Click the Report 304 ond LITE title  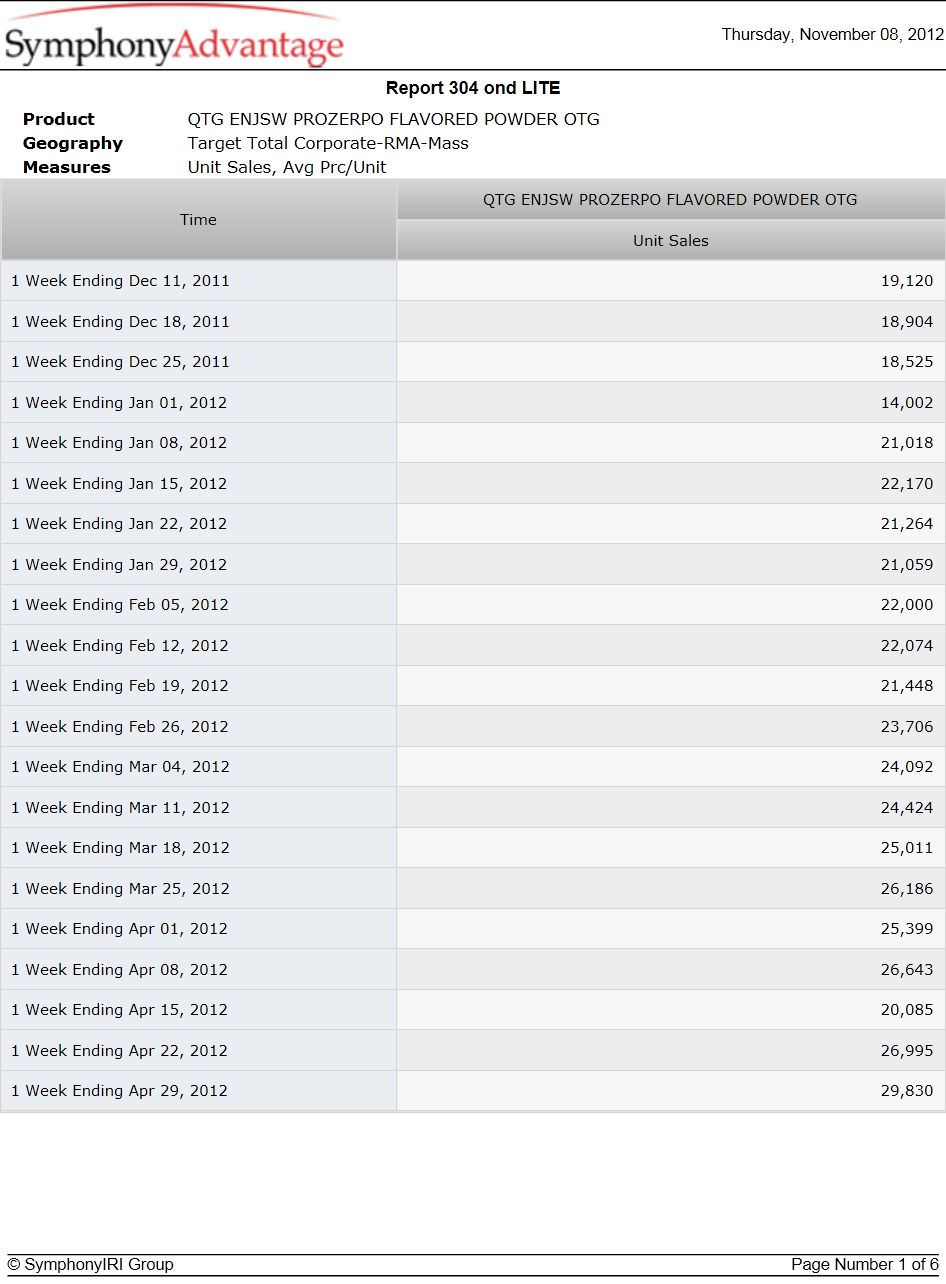tap(473, 88)
